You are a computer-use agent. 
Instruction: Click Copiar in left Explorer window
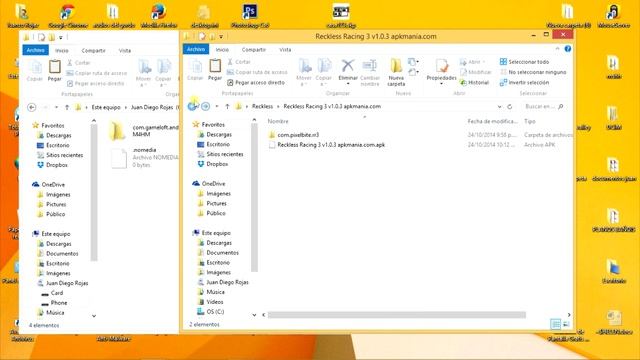[x=35, y=71]
